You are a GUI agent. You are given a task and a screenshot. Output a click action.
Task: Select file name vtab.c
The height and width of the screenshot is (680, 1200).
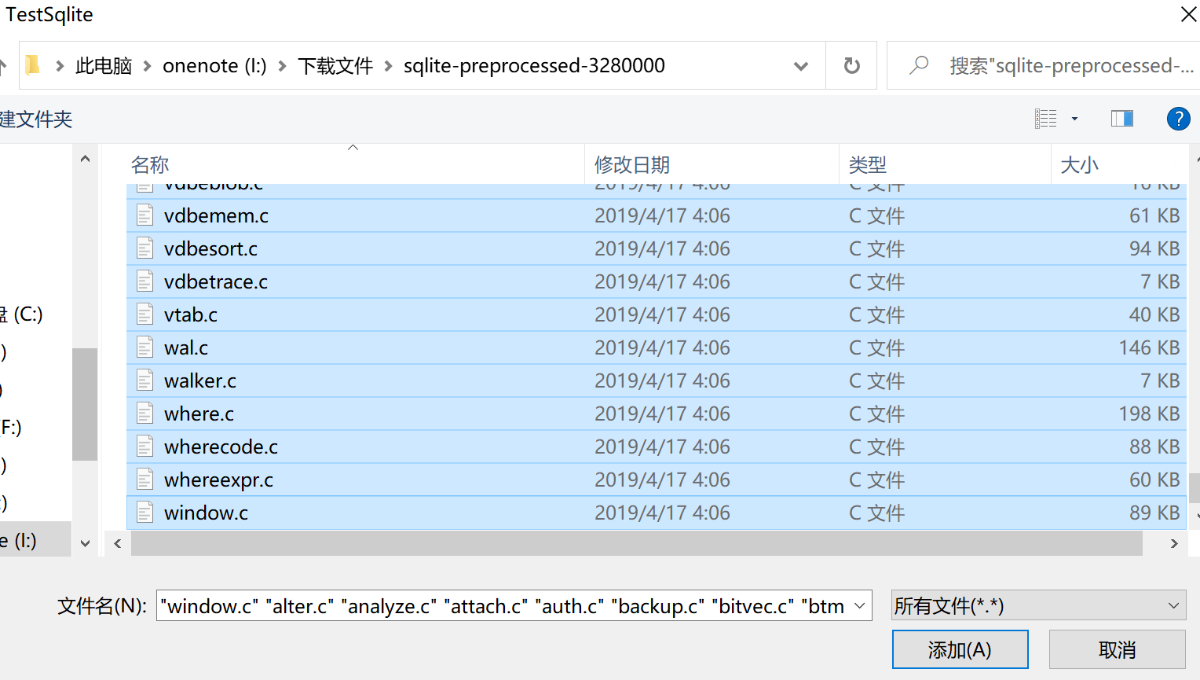(191, 314)
